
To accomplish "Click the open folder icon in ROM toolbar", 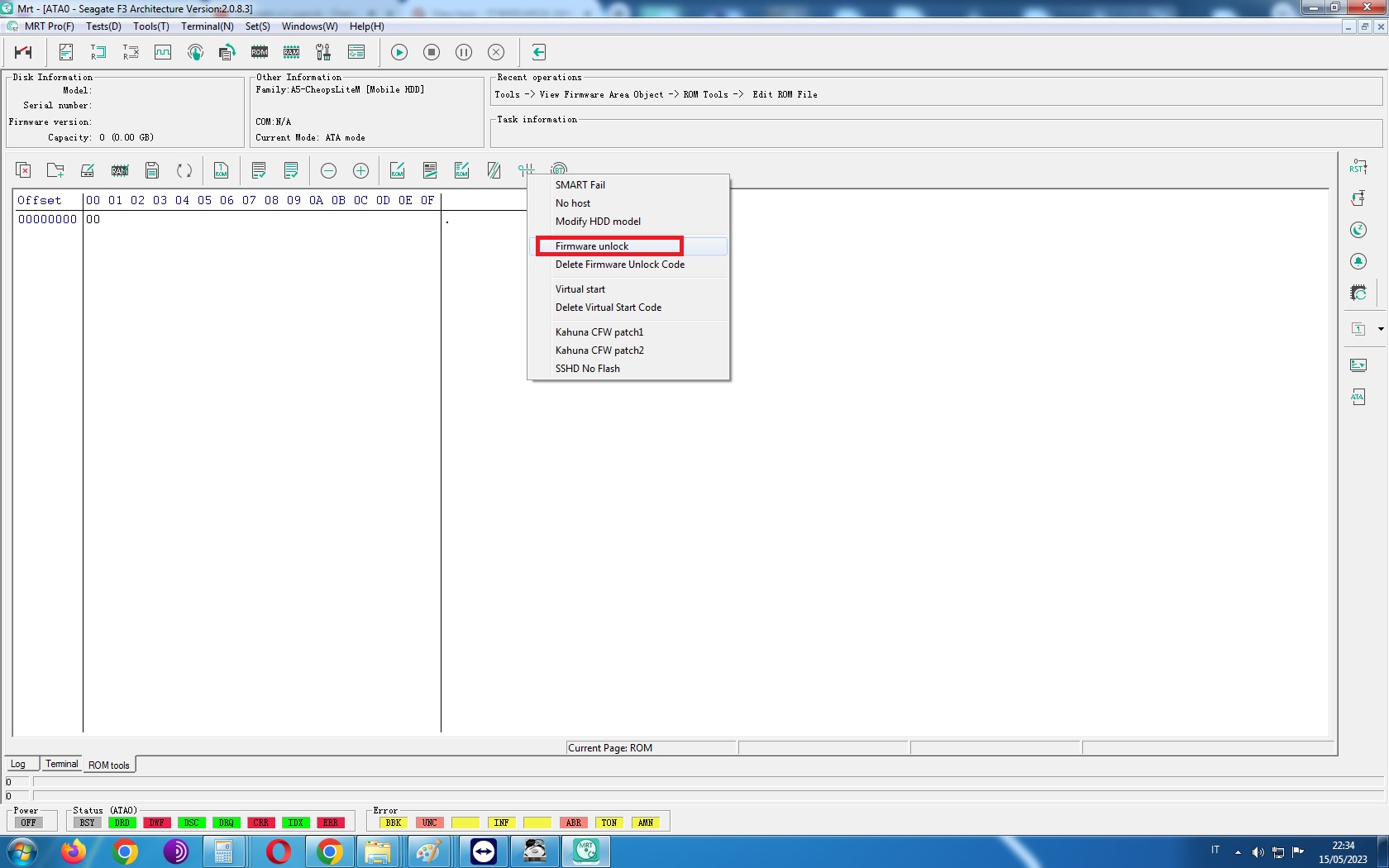I will (55, 170).
